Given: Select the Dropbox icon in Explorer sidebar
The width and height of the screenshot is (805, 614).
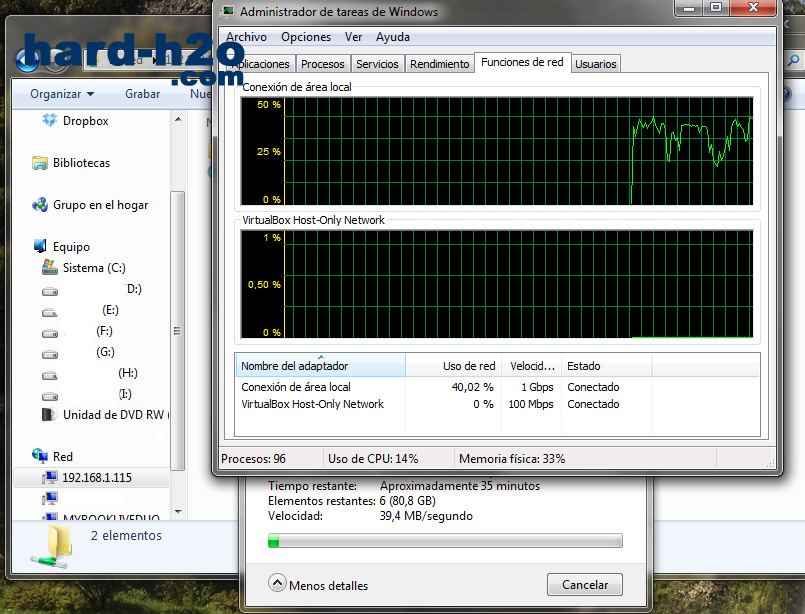Looking at the screenshot, I should coord(50,121).
